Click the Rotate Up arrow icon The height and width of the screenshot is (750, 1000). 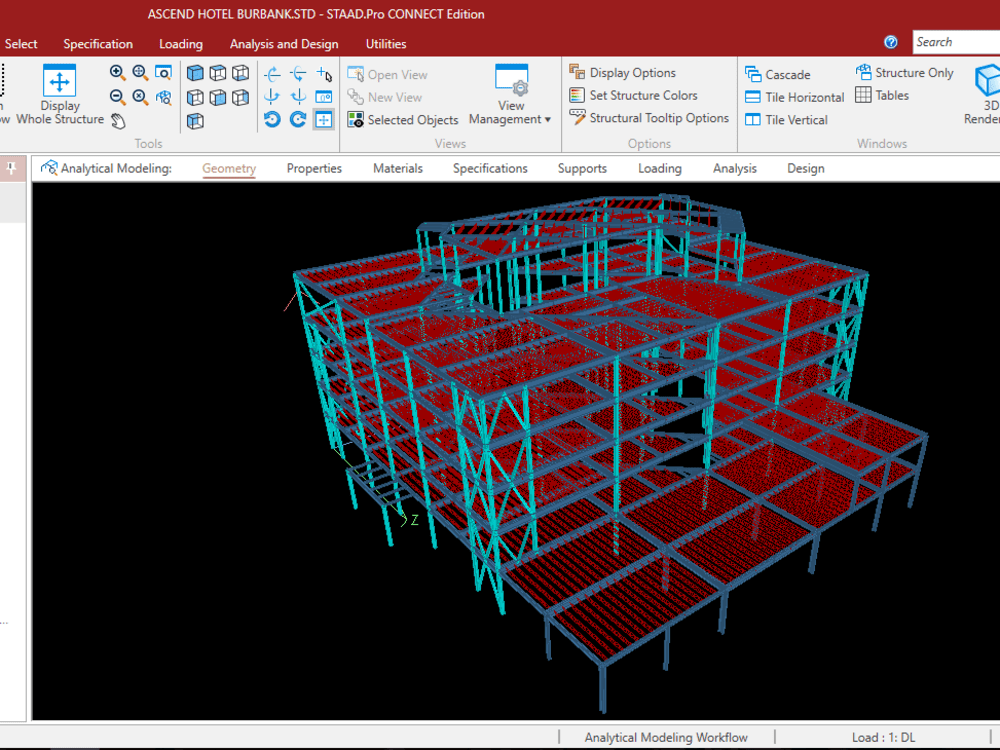(272, 74)
